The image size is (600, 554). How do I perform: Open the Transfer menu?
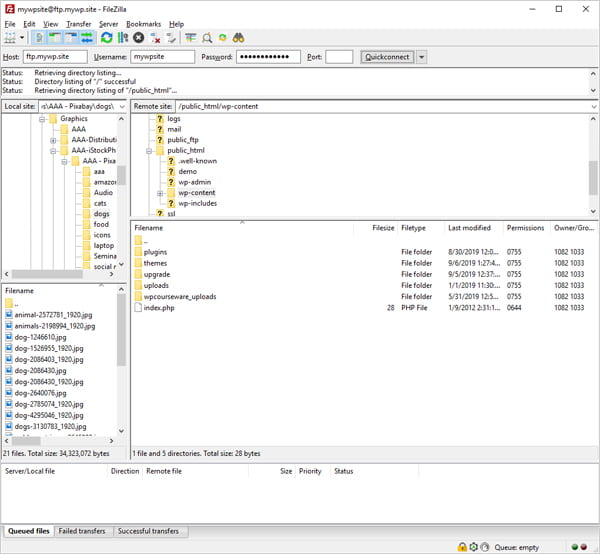(x=78, y=24)
